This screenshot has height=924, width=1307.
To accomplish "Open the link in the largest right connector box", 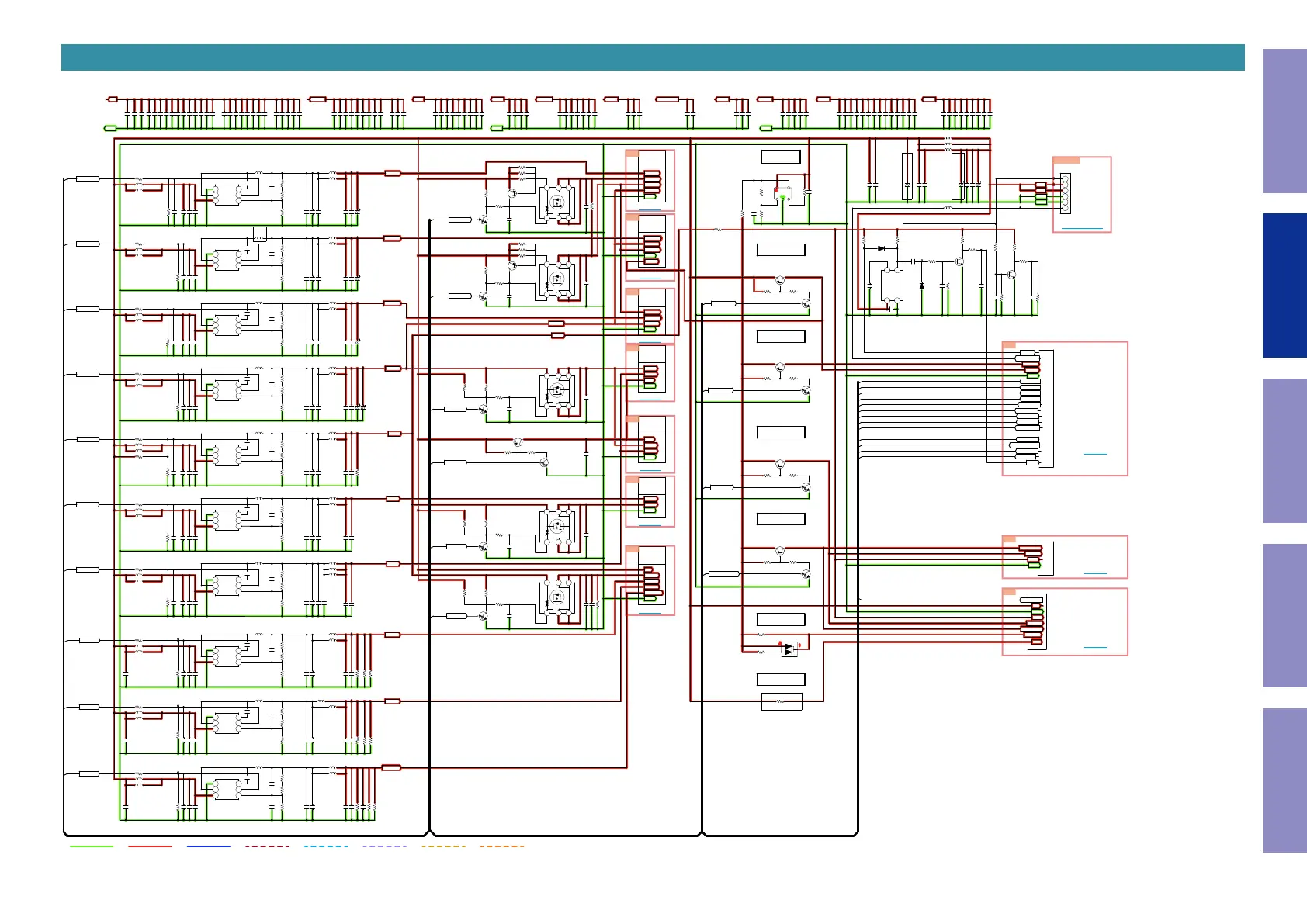I will click(x=1095, y=454).
